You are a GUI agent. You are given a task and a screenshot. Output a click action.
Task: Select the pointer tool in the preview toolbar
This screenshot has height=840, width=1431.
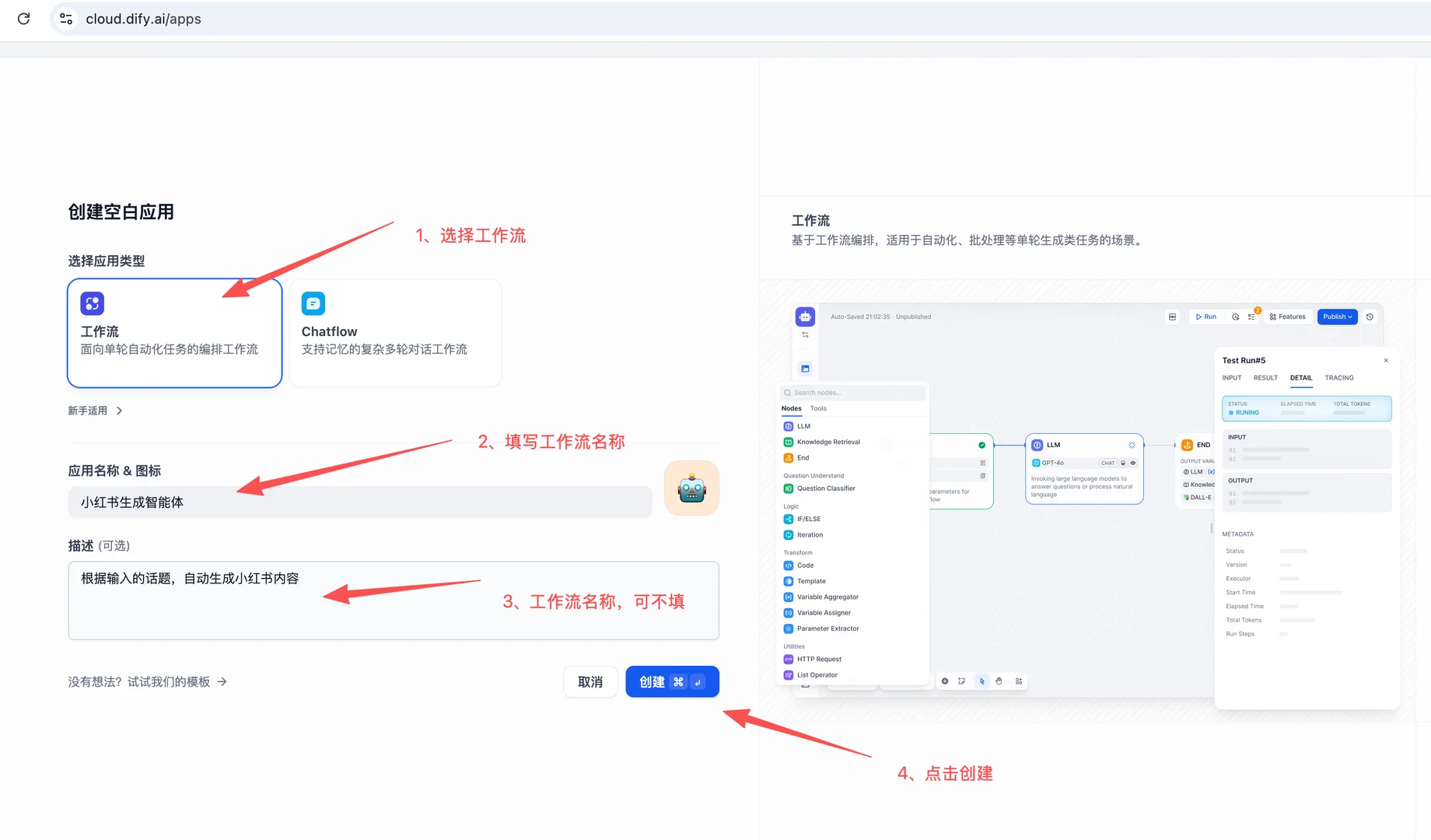tap(981, 681)
